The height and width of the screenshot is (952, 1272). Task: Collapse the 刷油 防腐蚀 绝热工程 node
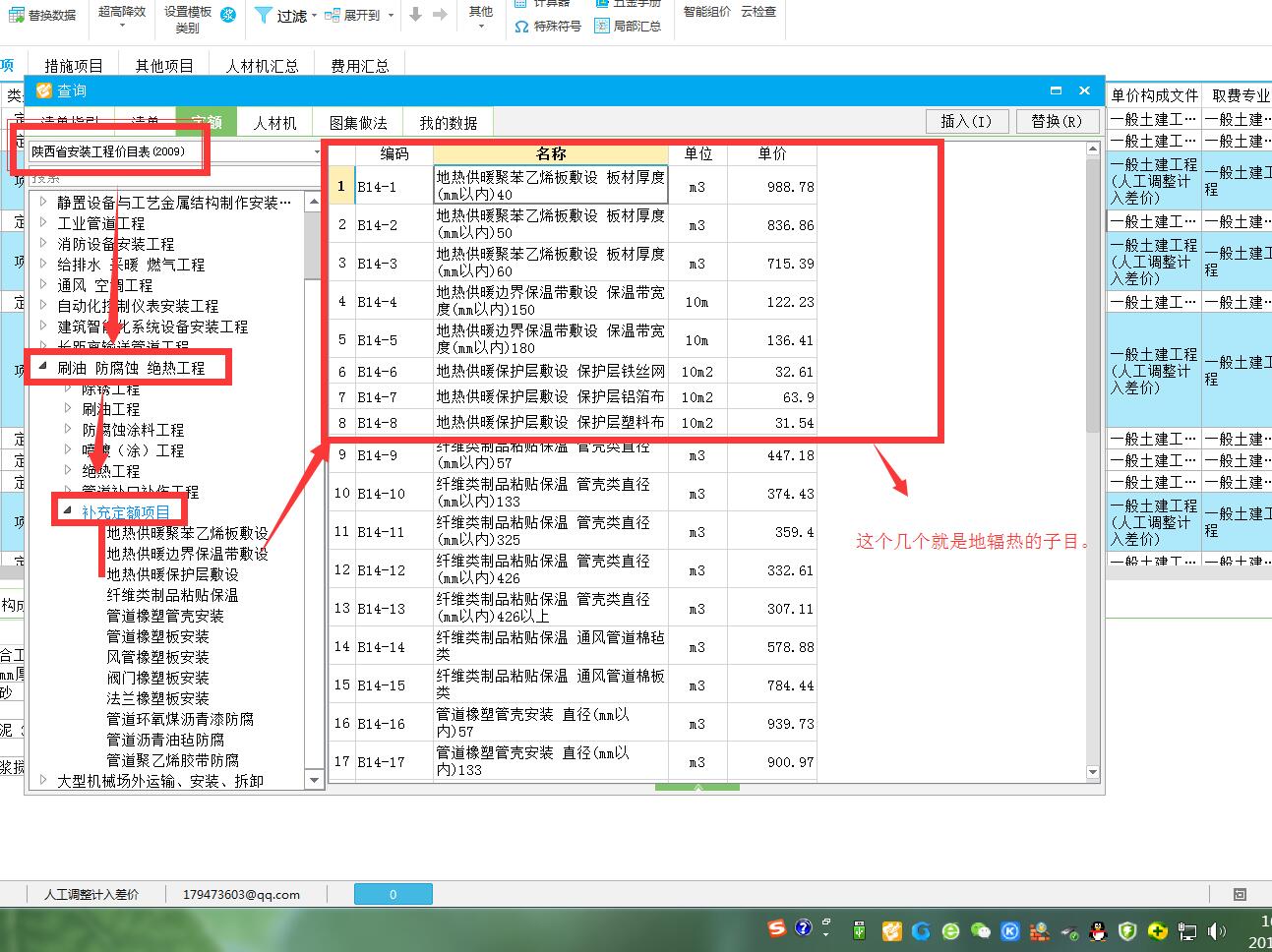43,367
